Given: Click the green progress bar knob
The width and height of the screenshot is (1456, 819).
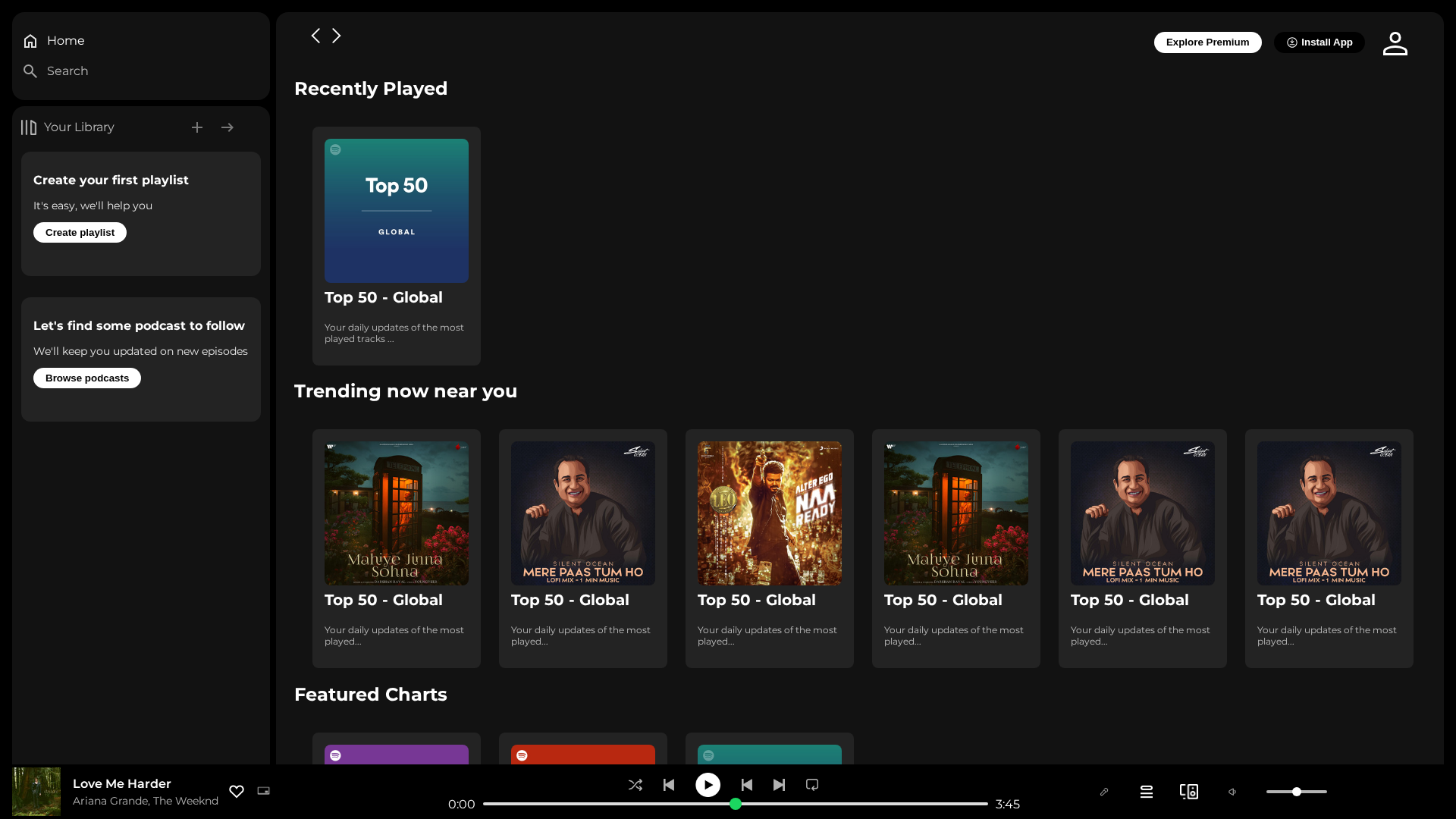Looking at the screenshot, I should 736,804.
